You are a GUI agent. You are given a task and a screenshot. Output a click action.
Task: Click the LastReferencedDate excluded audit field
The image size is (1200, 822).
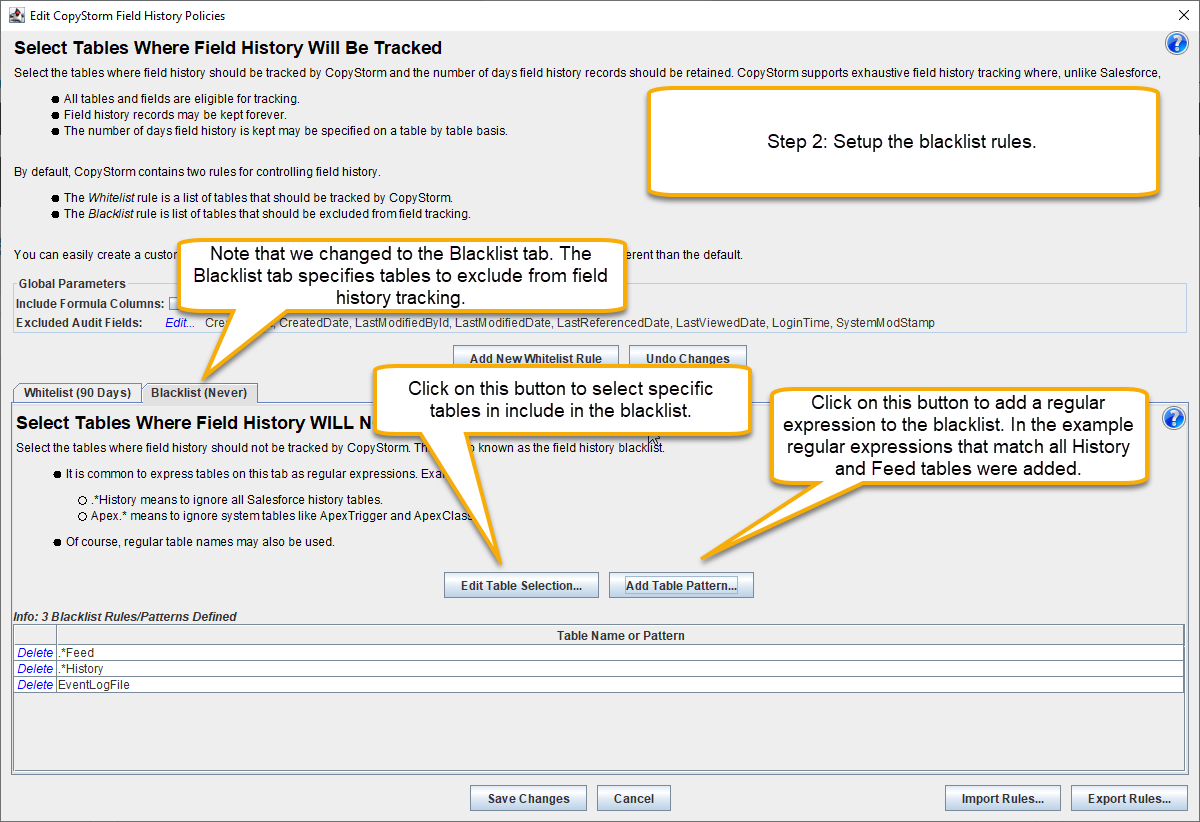click(x=612, y=323)
